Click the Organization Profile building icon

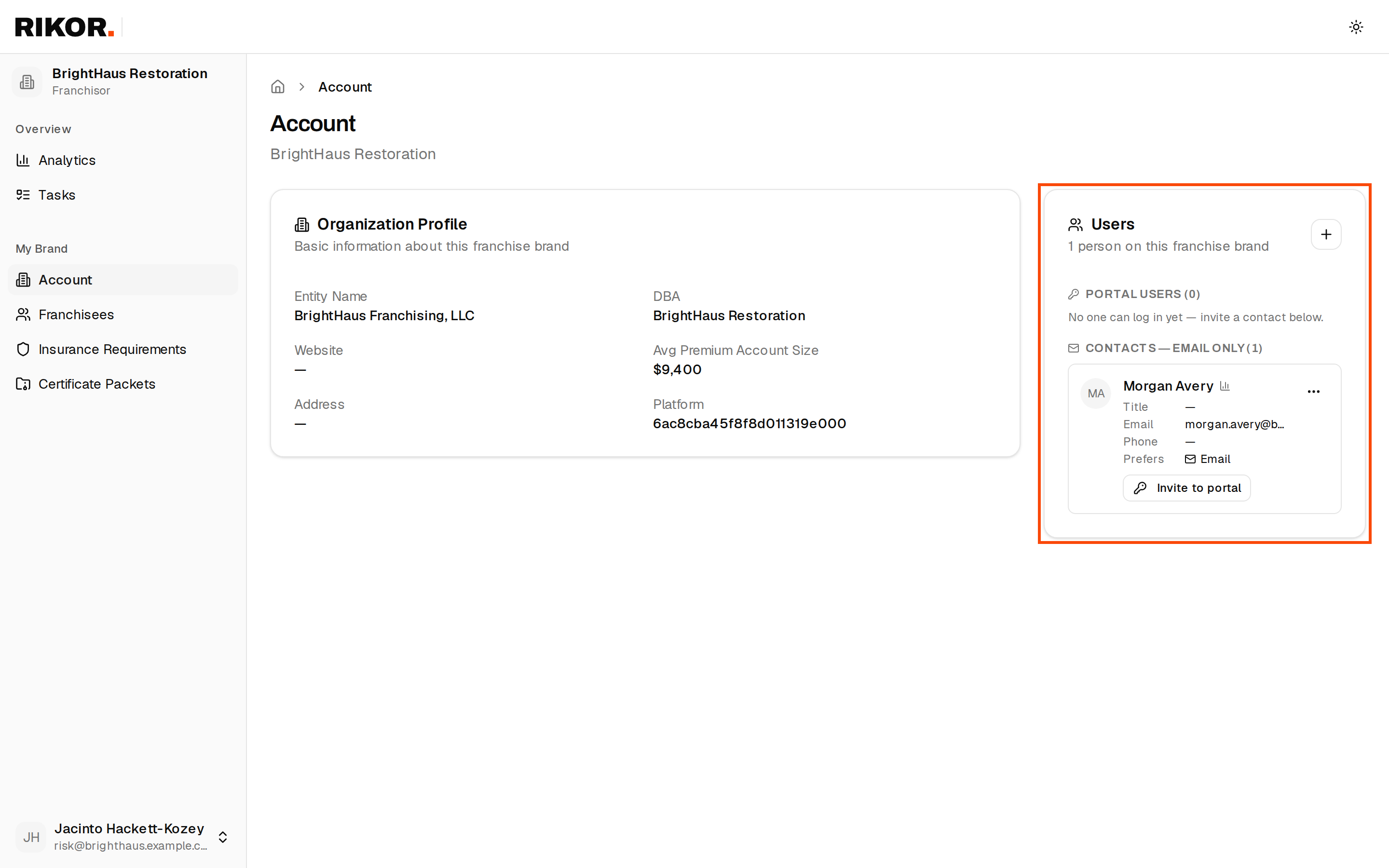point(302,224)
